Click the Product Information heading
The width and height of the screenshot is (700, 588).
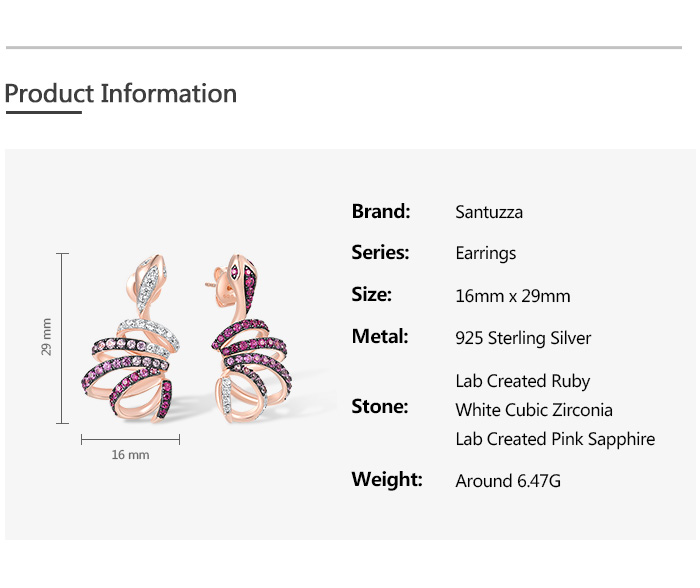(x=121, y=94)
